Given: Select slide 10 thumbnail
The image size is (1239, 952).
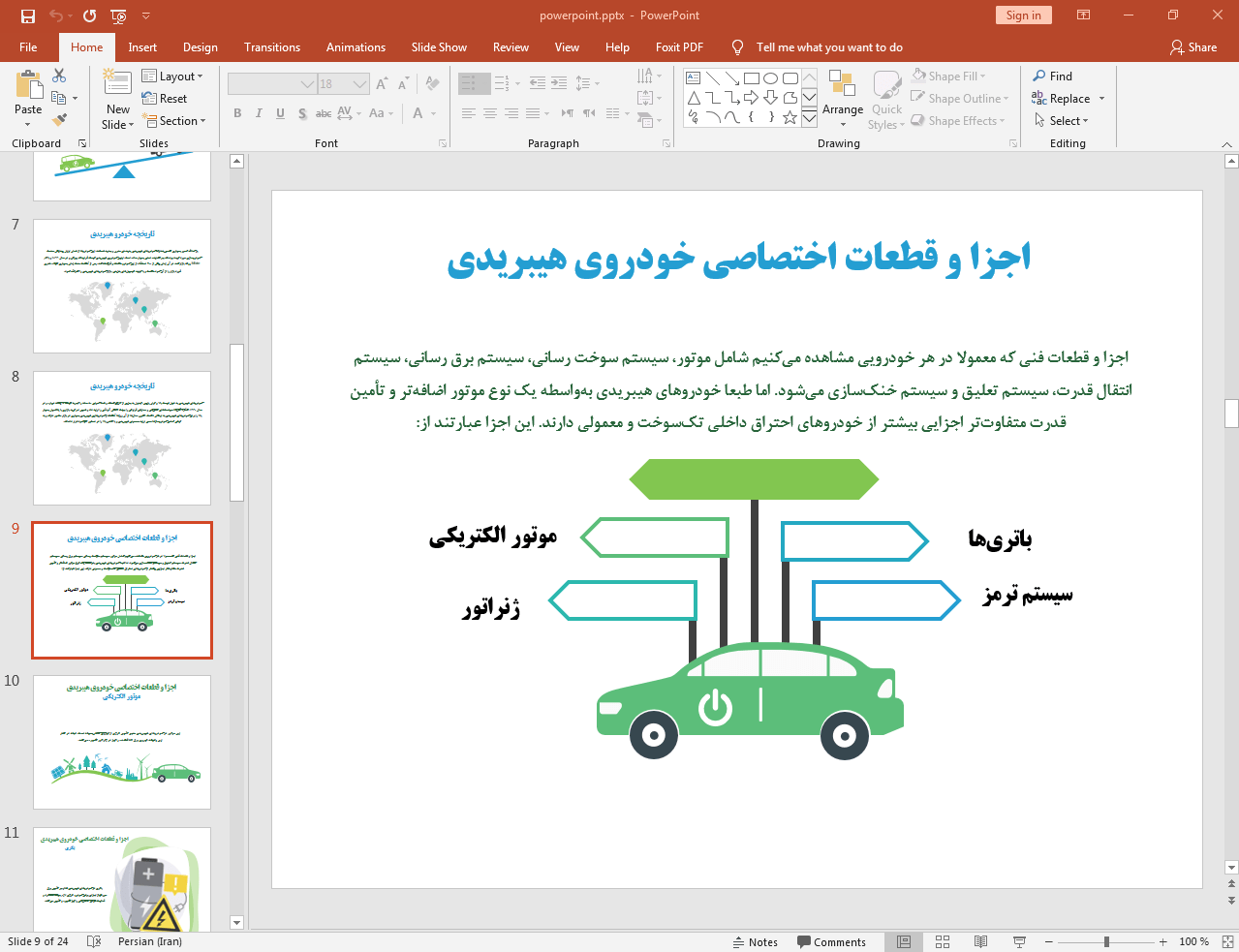Looking at the screenshot, I should click(x=122, y=742).
